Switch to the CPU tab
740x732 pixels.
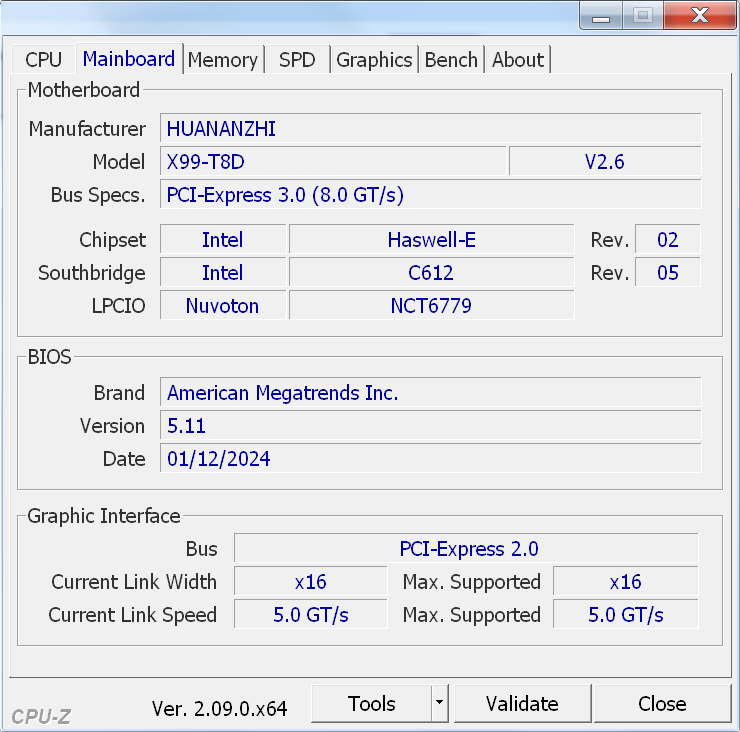[43, 60]
